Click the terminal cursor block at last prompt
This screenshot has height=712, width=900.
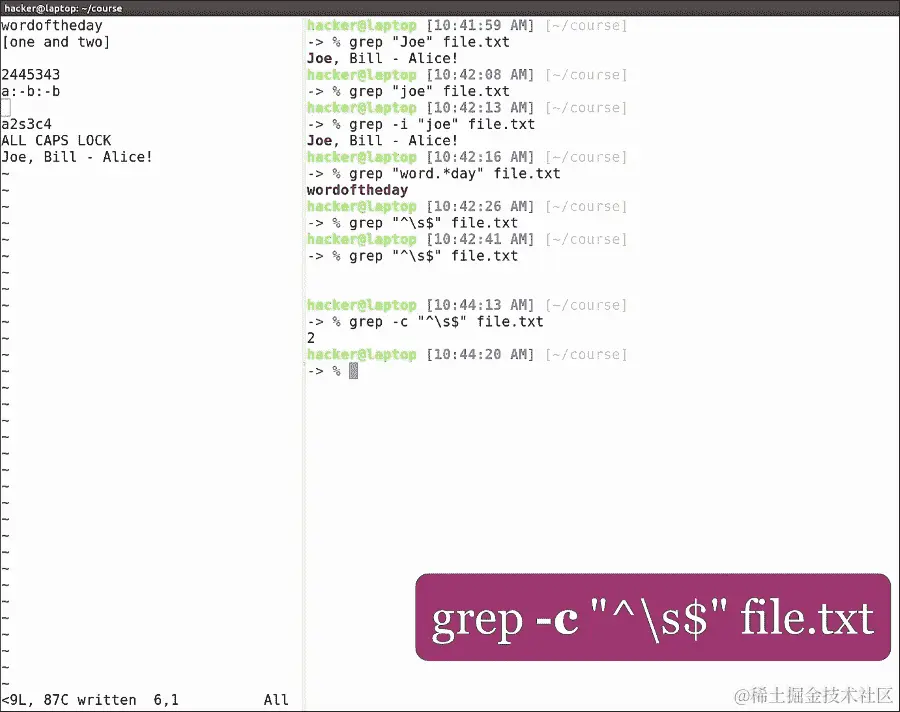coord(354,372)
